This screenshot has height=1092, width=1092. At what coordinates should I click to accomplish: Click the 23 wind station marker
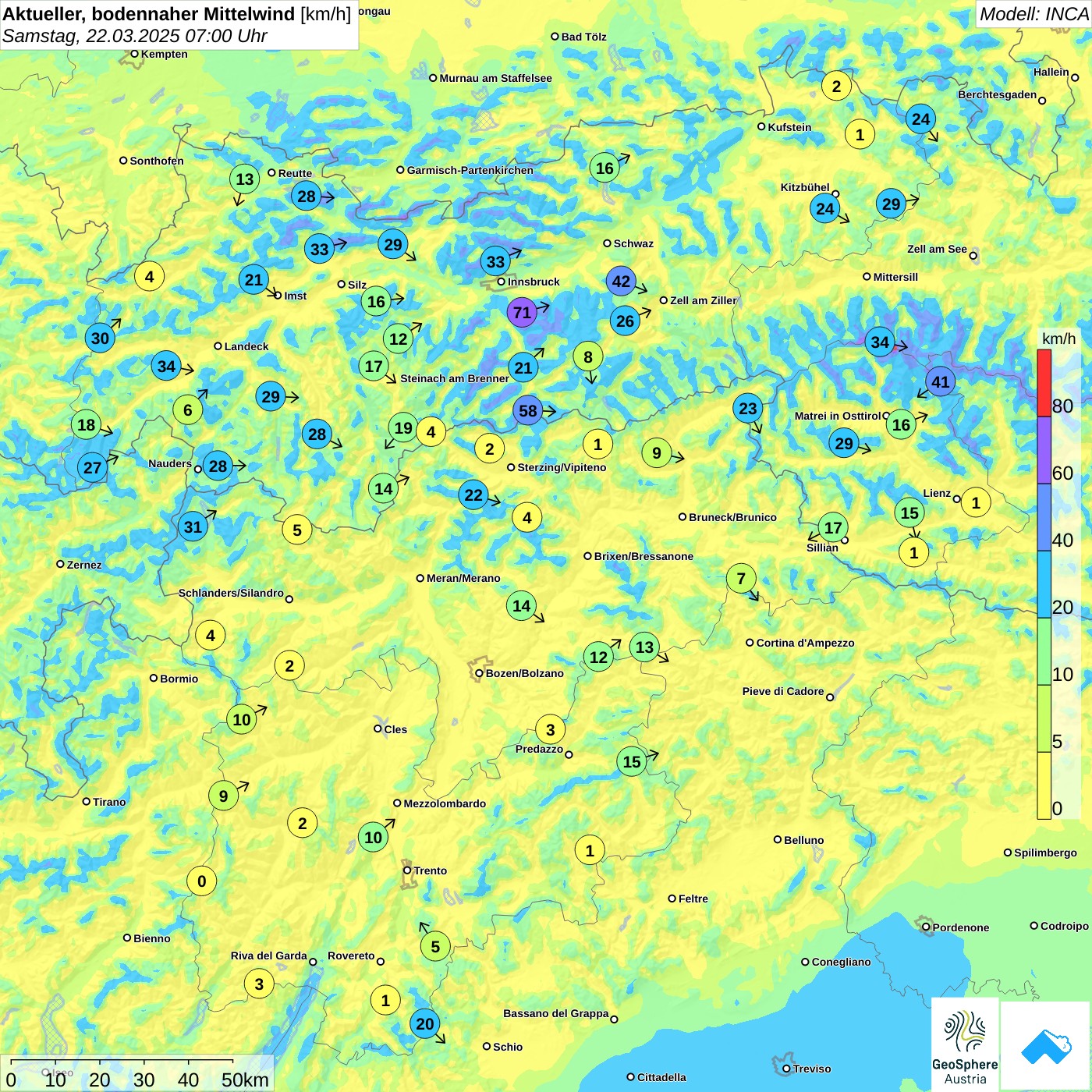coord(747,408)
